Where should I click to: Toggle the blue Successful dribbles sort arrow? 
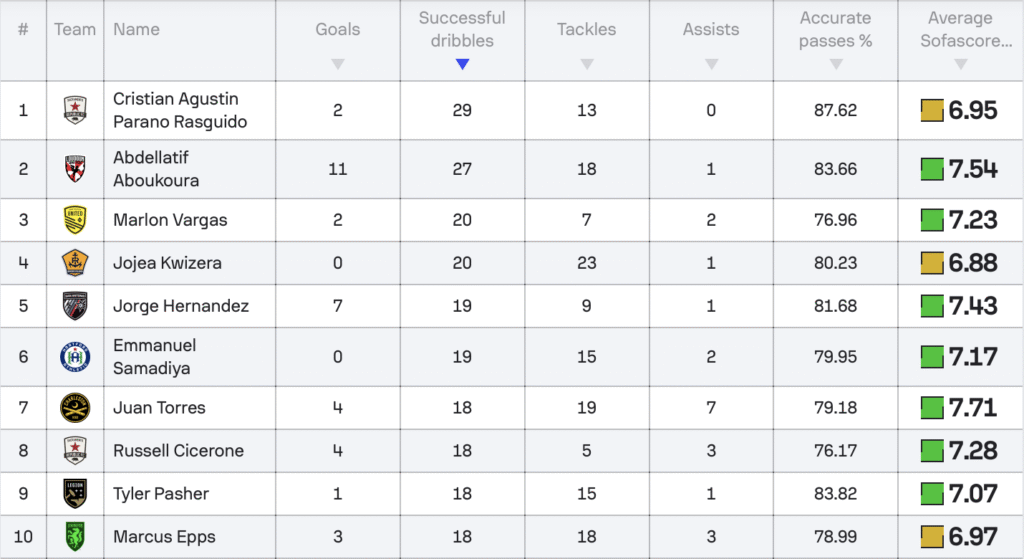coord(462,64)
